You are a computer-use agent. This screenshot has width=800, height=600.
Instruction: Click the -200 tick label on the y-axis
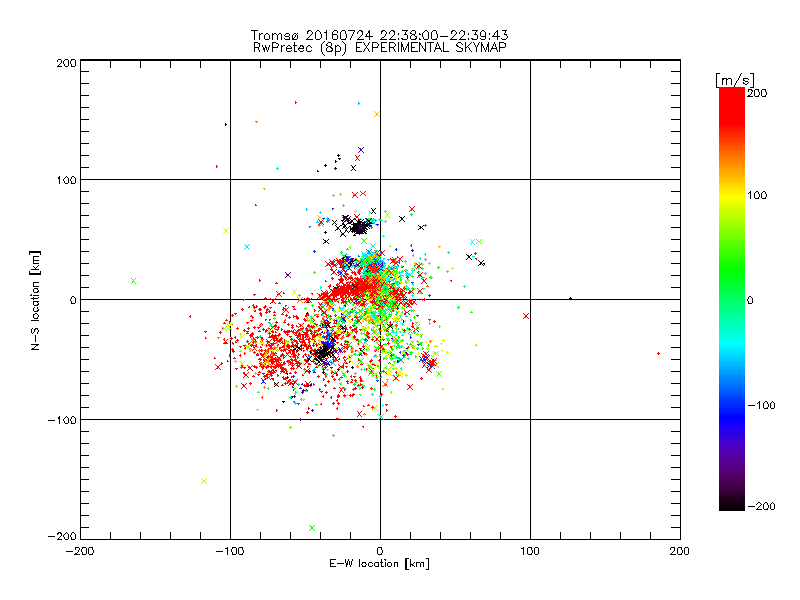click(62, 536)
